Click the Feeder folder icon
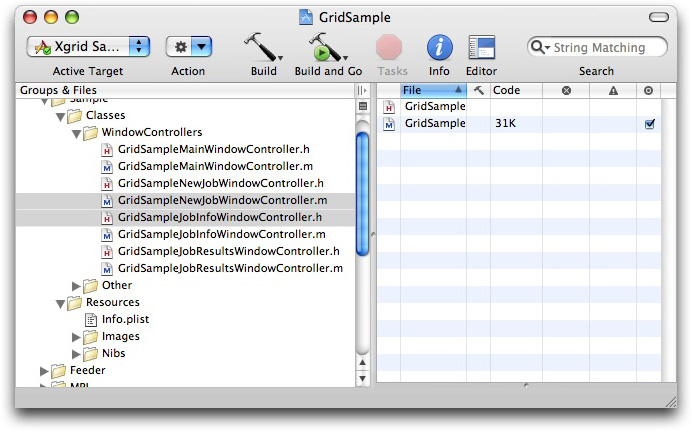692x433 pixels. [x=59, y=371]
